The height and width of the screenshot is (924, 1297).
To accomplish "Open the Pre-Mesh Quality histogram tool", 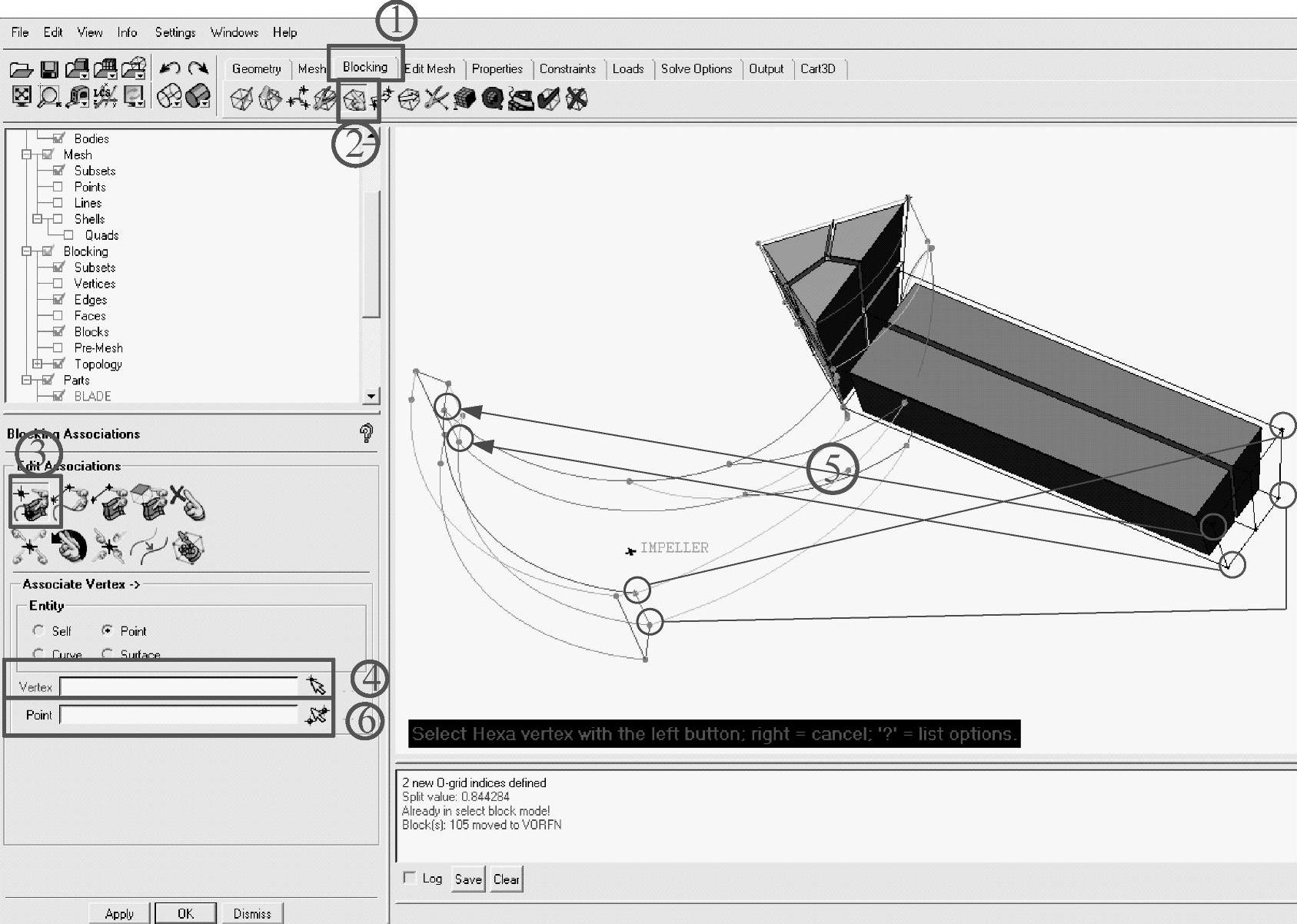I will 493,99.
